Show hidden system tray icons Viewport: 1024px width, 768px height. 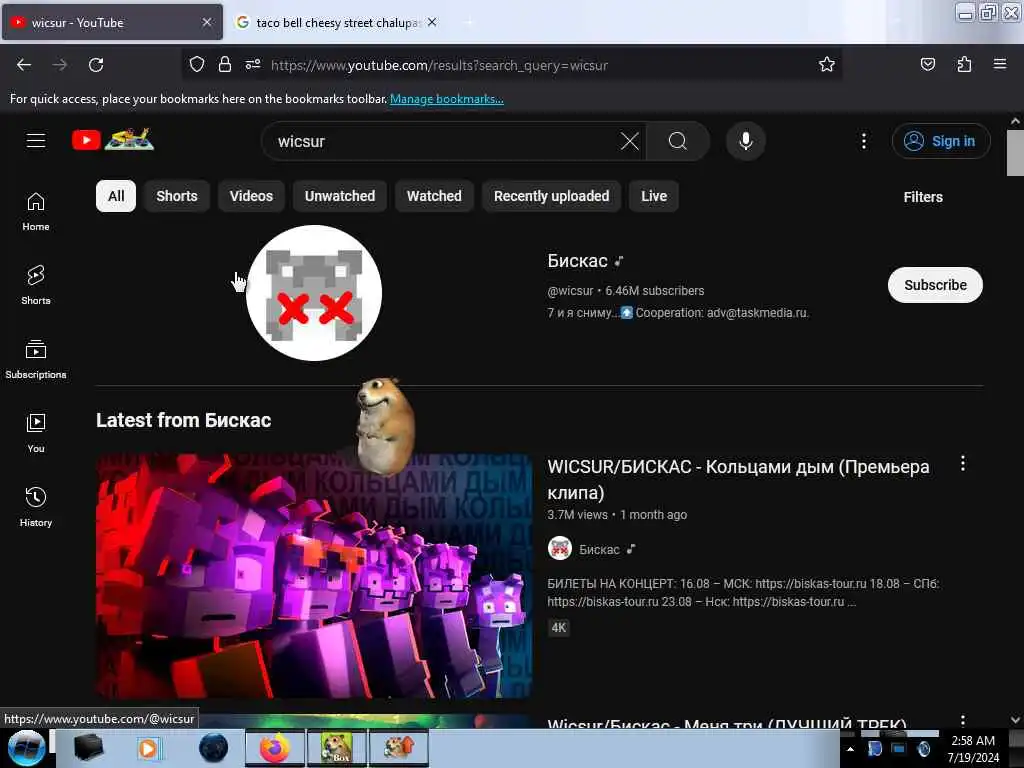click(x=850, y=749)
